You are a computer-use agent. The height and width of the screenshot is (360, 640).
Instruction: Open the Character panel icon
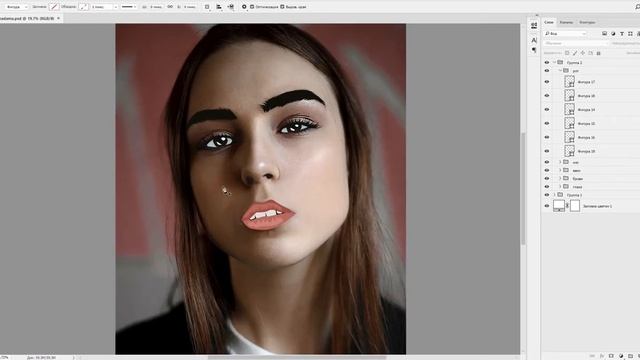(x=534, y=40)
